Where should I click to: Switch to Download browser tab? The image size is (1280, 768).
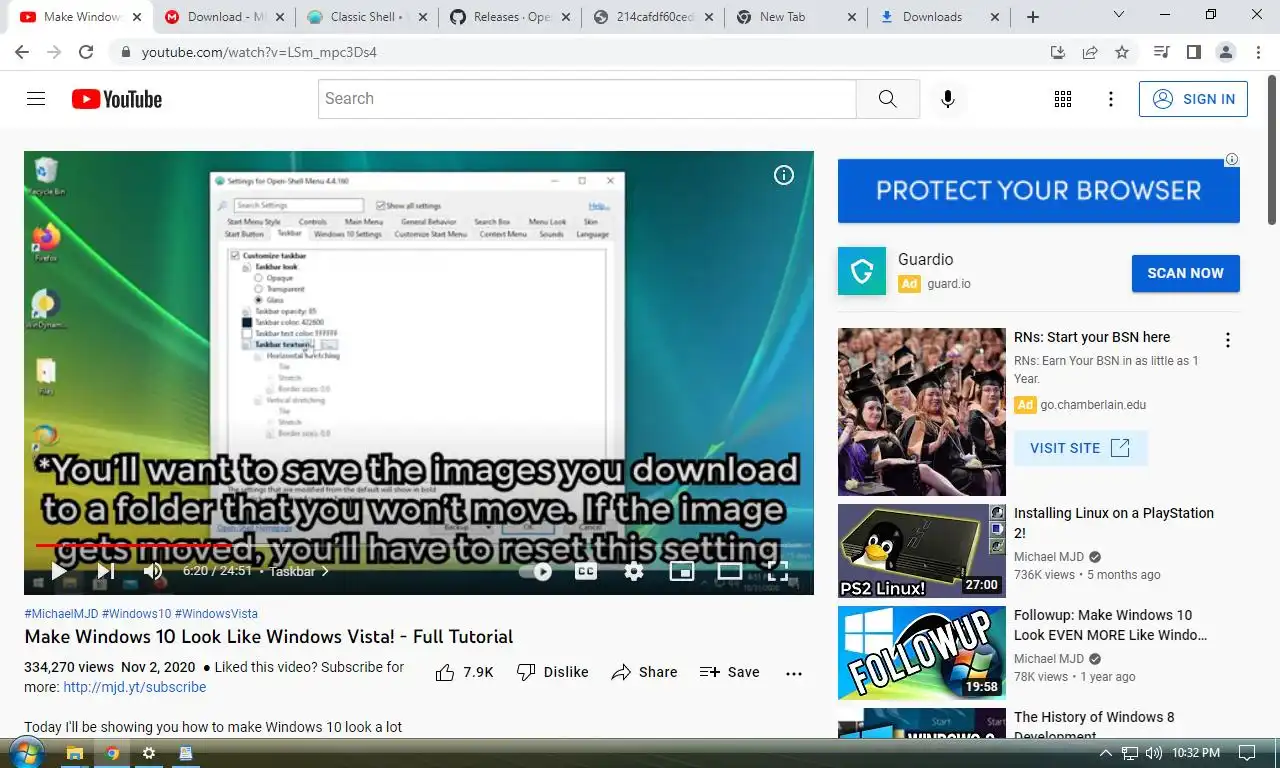[225, 17]
